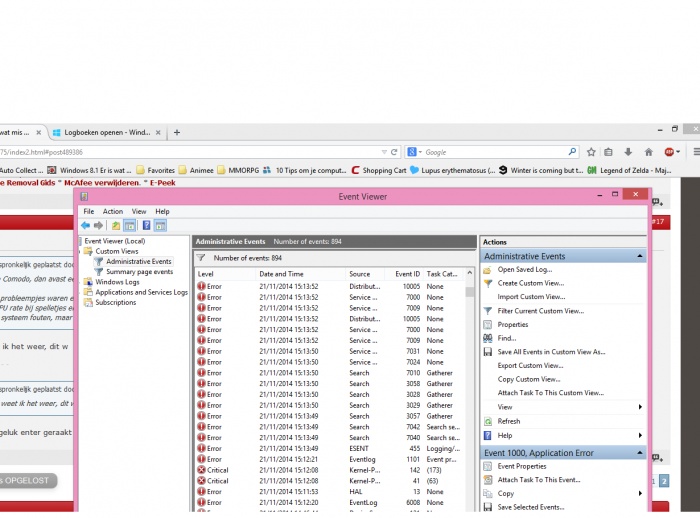Select Administrative Events in the tree

tap(138, 261)
